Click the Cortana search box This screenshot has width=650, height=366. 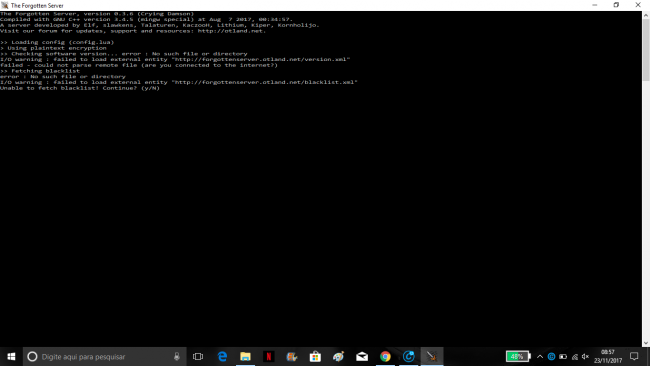[104, 356]
